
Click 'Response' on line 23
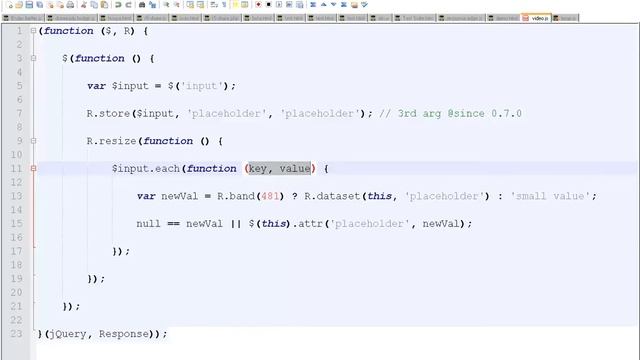124,334
